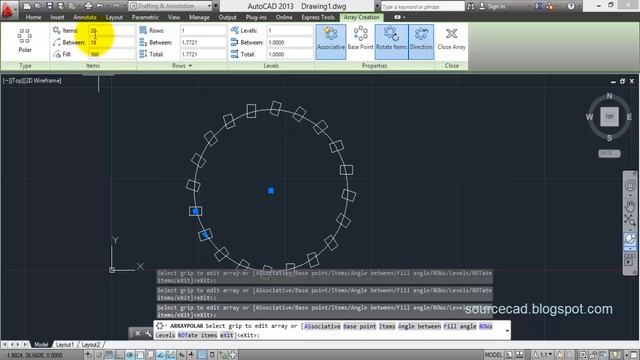The height and width of the screenshot is (360, 640).
Task: Click the Base Point button
Action: click(x=360, y=42)
